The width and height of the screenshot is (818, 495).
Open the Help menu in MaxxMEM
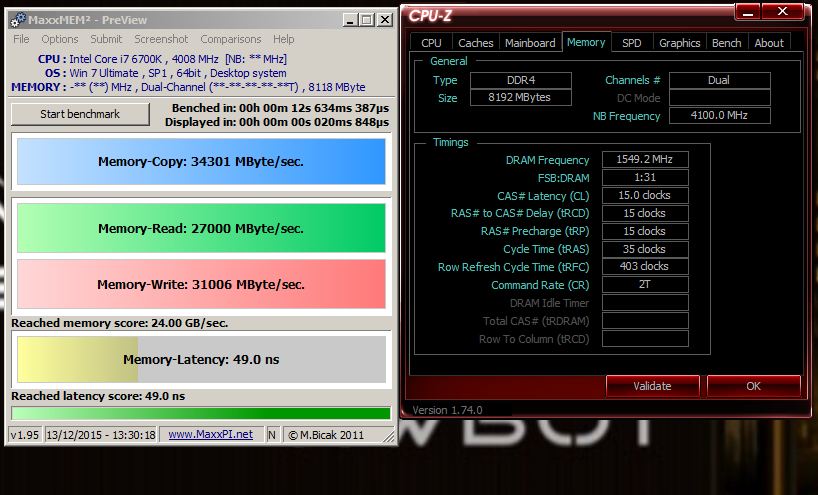284,39
